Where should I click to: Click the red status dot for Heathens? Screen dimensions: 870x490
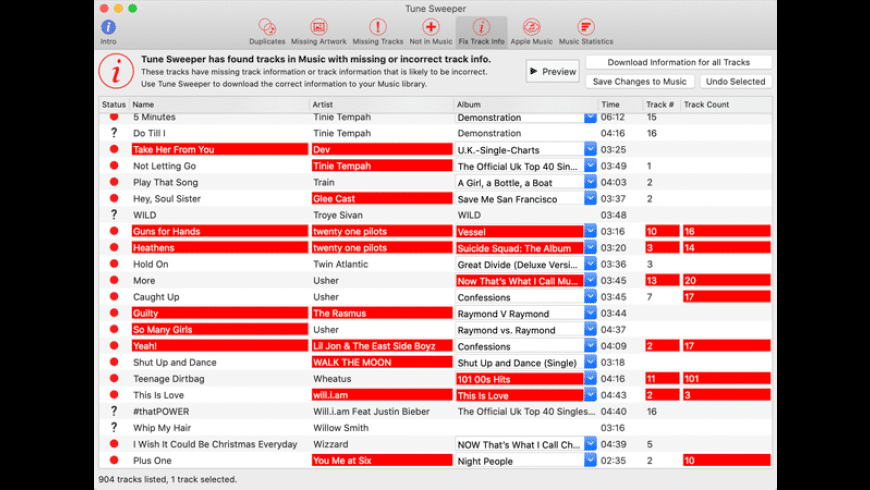pos(114,247)
